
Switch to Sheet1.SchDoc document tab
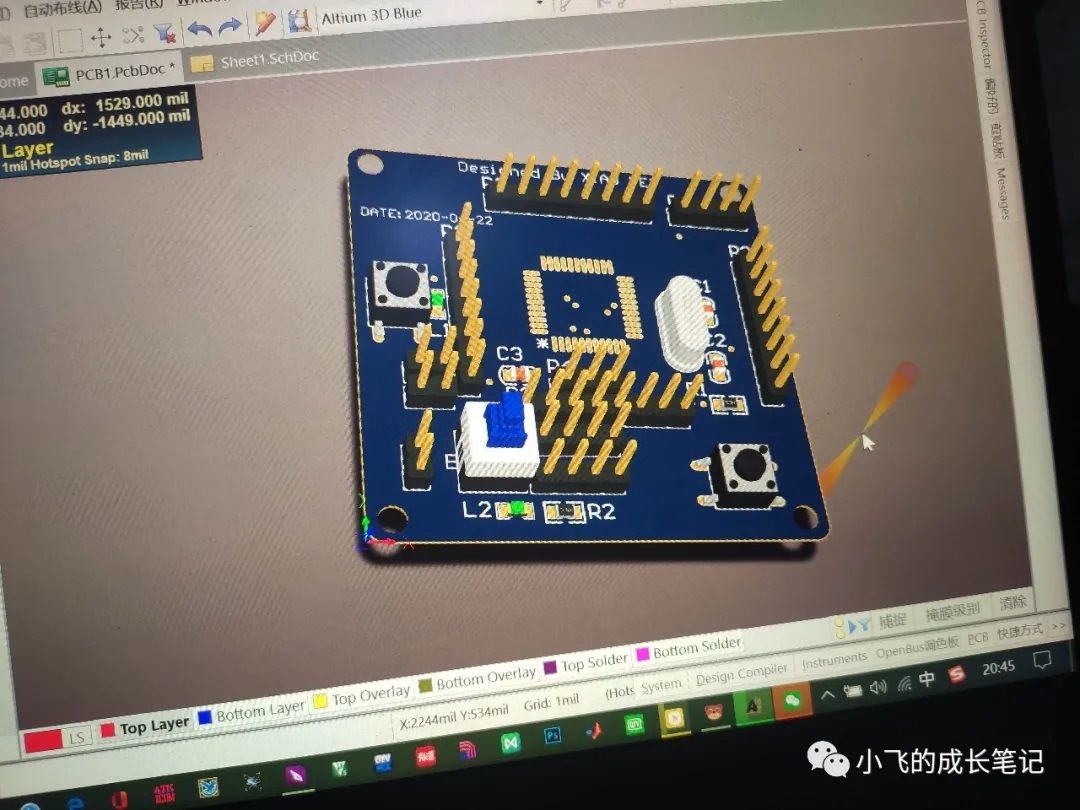pos(256,60)
